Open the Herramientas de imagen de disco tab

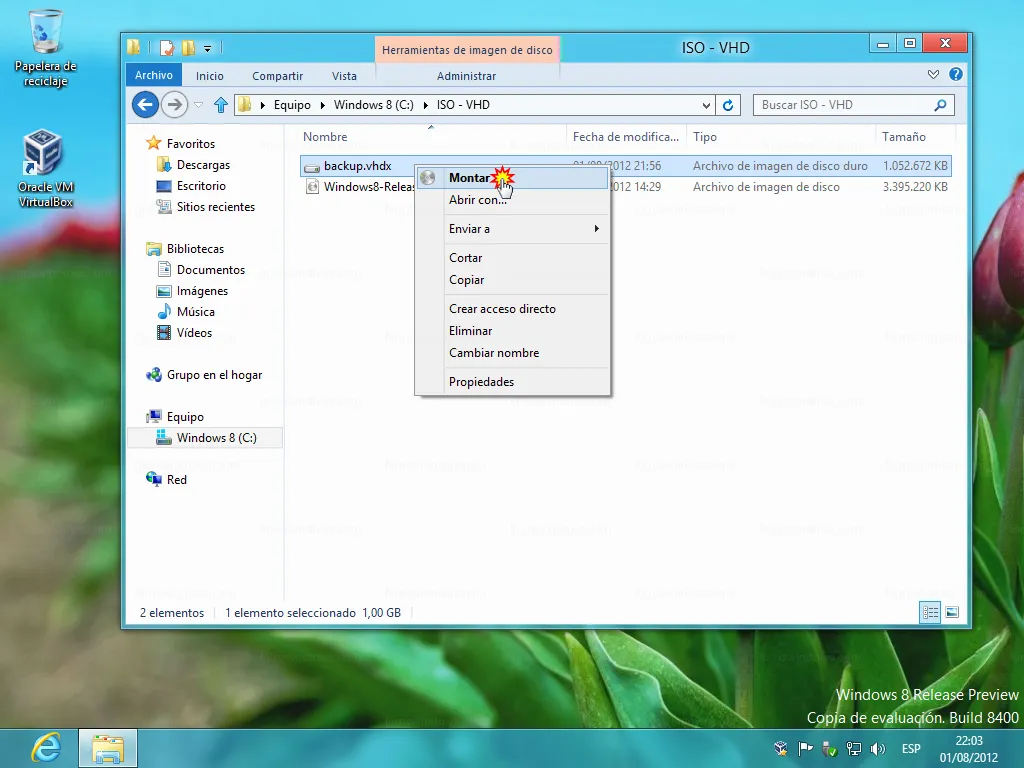pos(467,50)
